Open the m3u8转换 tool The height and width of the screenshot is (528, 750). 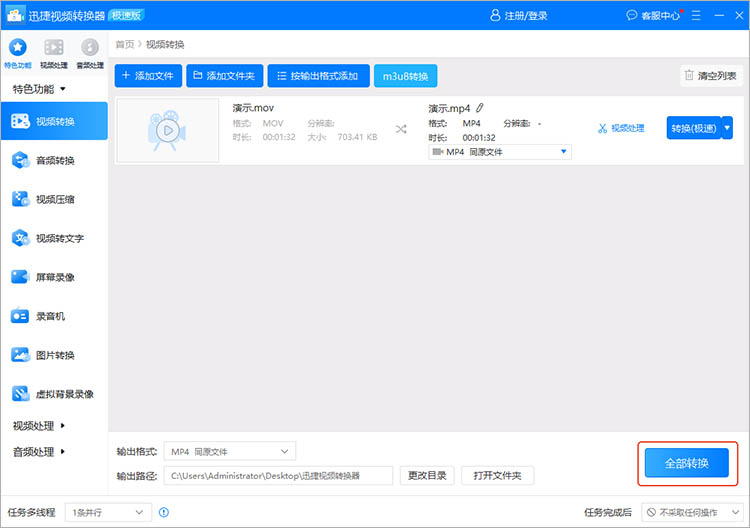[406, 76]
